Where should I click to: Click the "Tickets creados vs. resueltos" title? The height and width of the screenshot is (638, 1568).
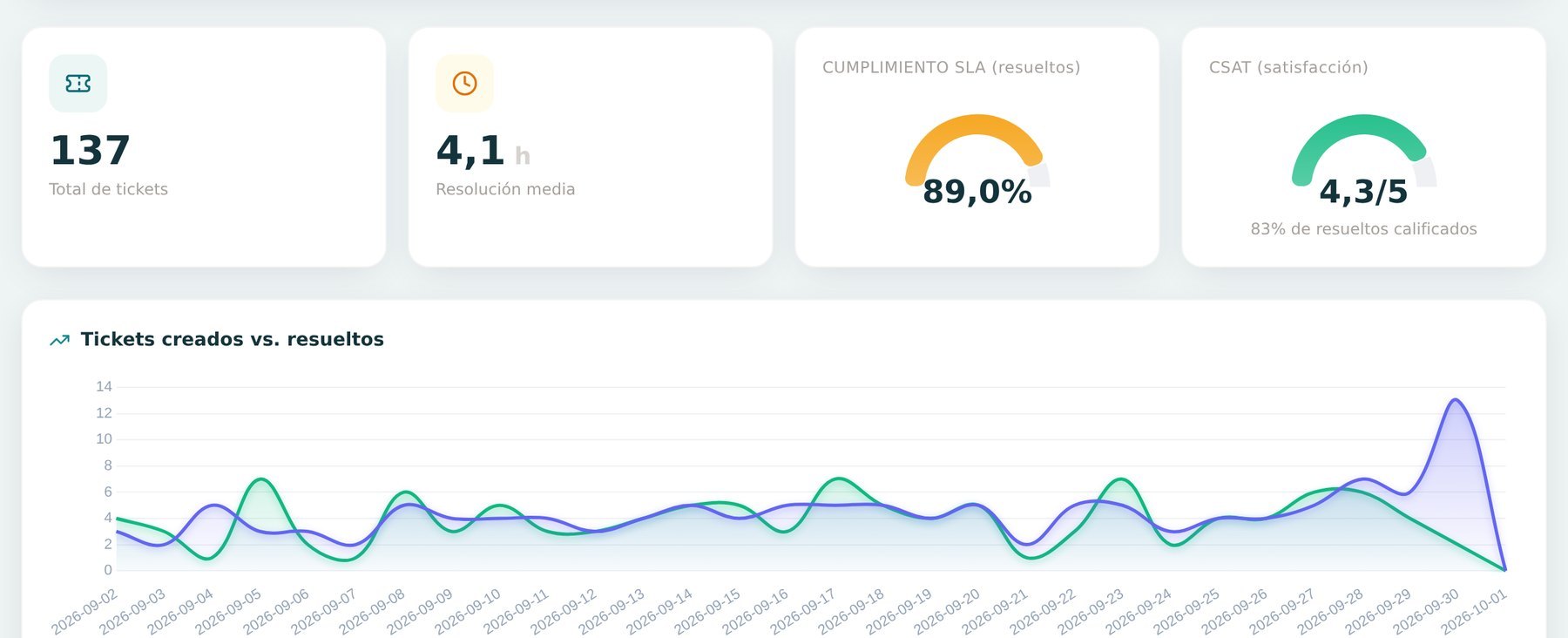click(x=233, y=339)
